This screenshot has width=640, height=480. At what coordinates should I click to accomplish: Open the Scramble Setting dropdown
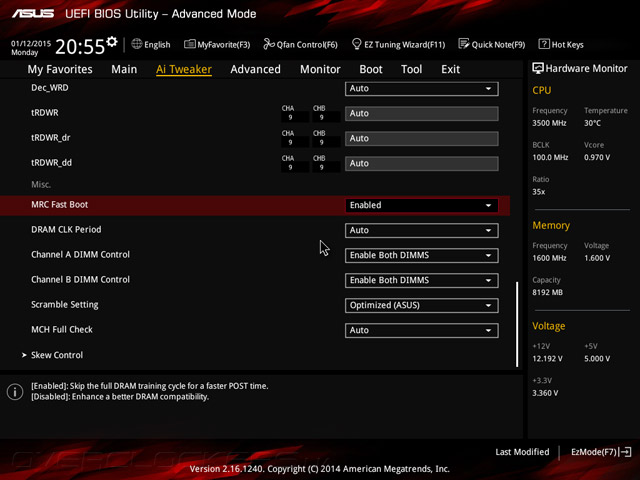click(422, 305)
